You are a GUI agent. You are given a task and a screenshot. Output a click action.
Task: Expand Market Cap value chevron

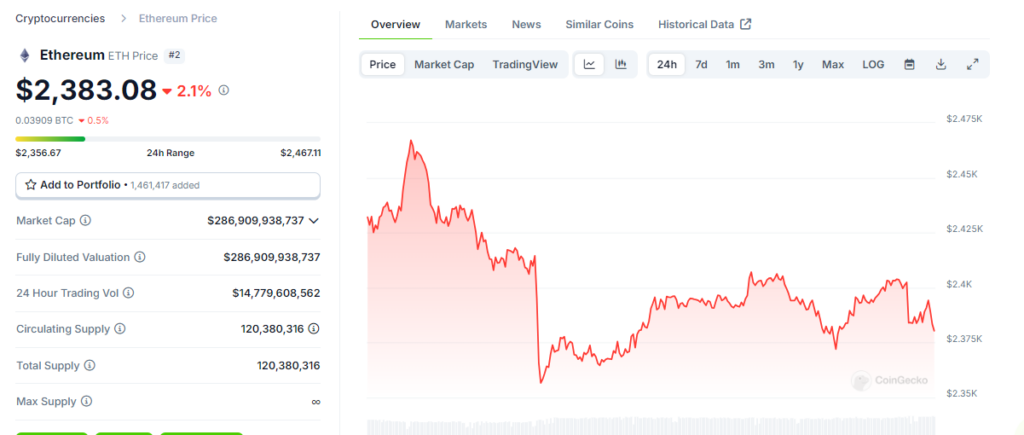[313, 221]
